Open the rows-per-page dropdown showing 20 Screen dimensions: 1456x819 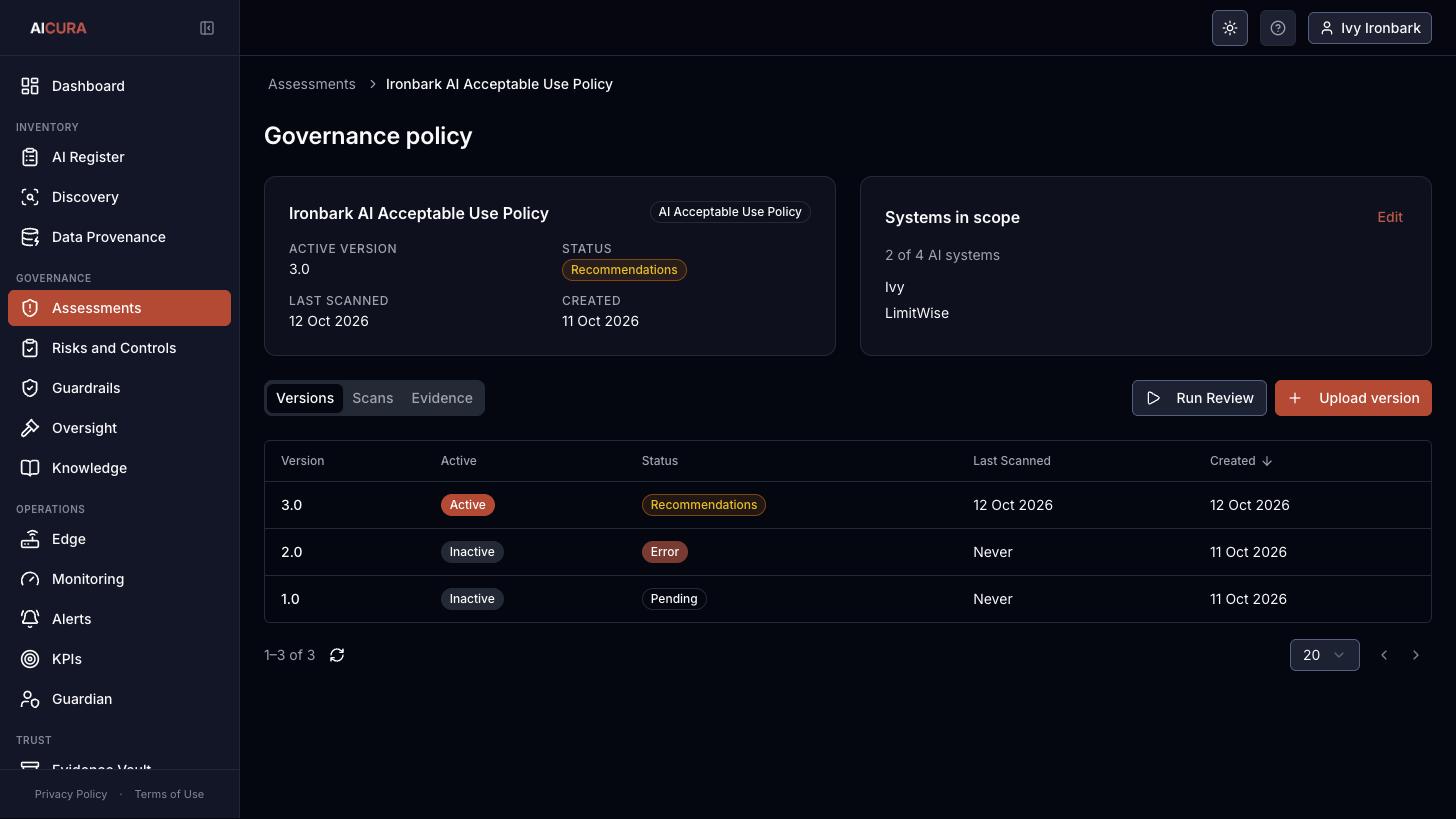click(x=1324, y=655)
